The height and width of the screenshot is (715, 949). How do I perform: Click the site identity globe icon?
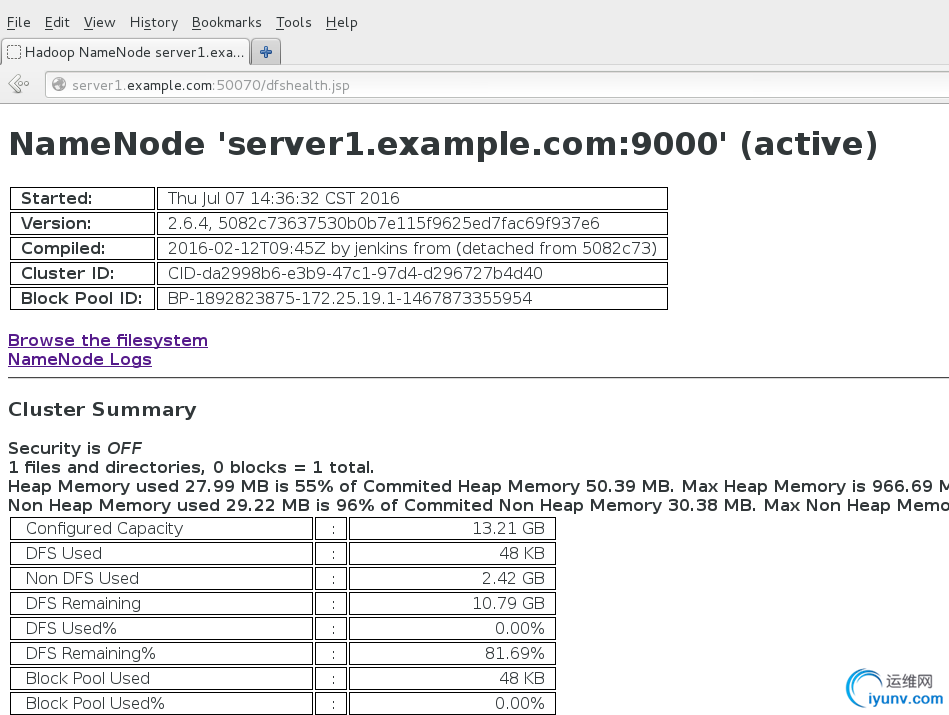point(59,85)
